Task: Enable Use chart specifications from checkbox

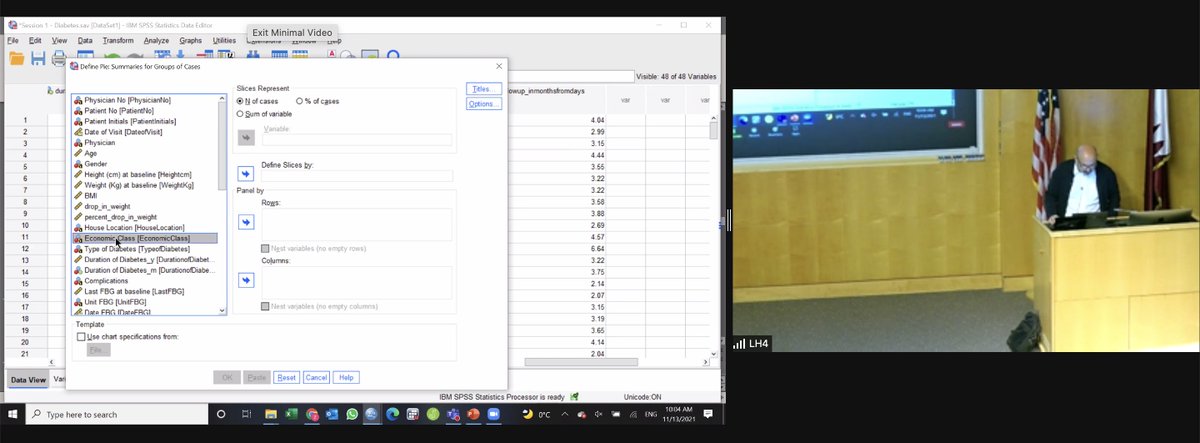Action: coord(81,337)
